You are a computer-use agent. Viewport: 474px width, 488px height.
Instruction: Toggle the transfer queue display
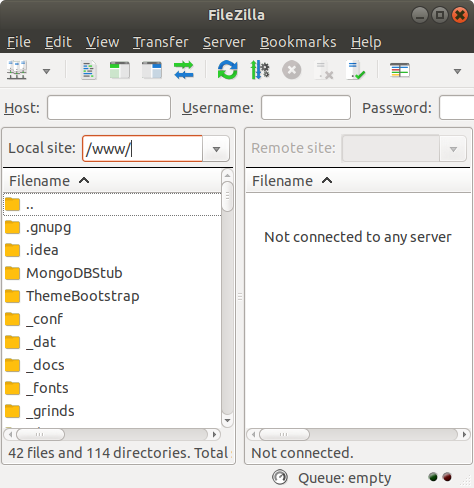click(184, 70)
